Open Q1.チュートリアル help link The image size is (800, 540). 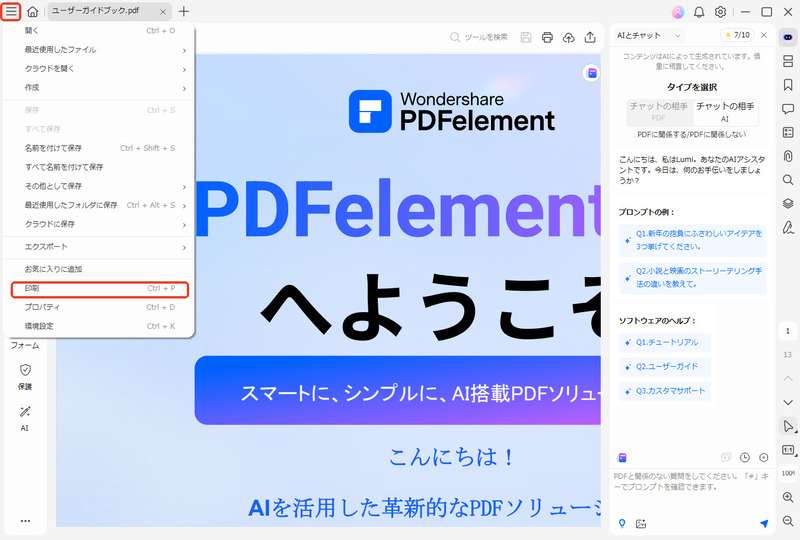click(664, 342)
